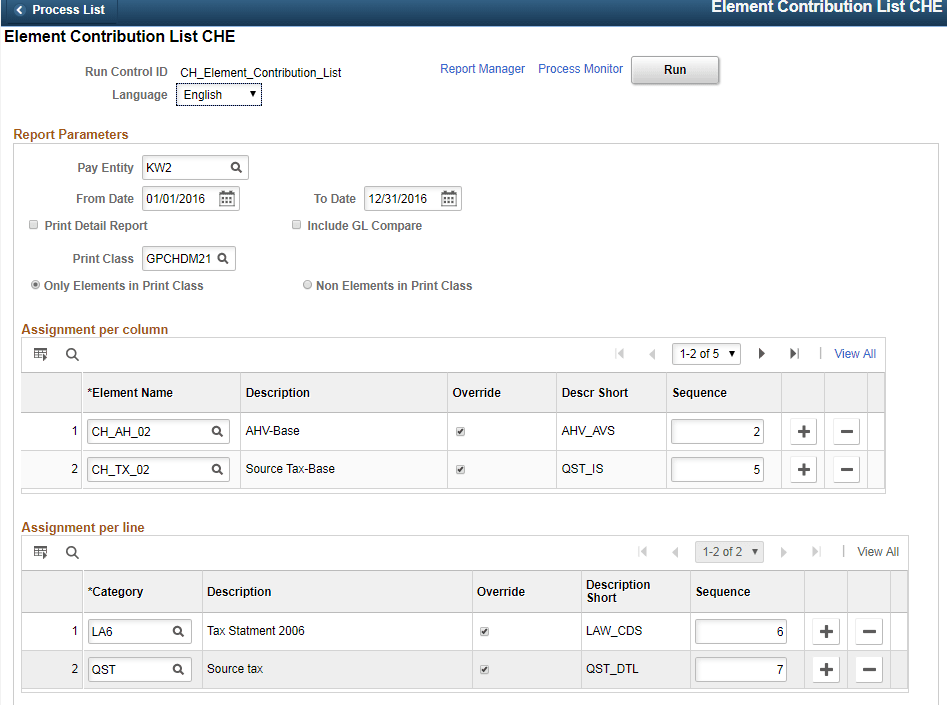This screenshot has width=947, height=705.
Task: Enable the Print Detail Report checkbox
Action: (33, 224)
